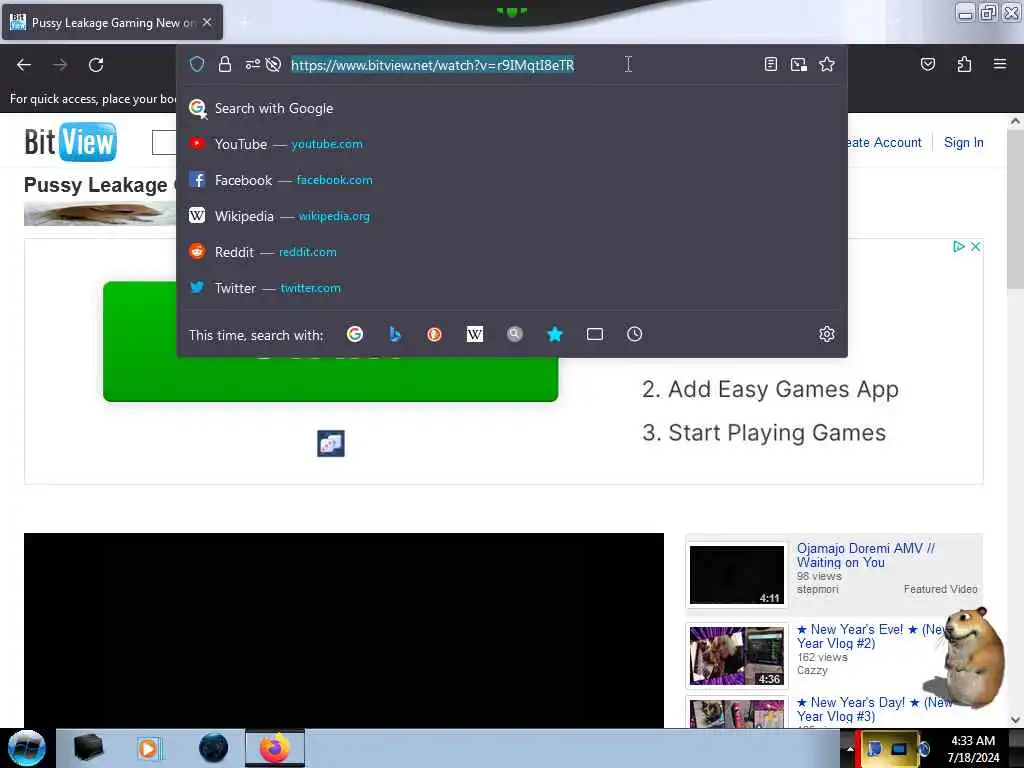Search open tabs using tab icon
This screenshot has height=768, width=1024.
[595, 334]
